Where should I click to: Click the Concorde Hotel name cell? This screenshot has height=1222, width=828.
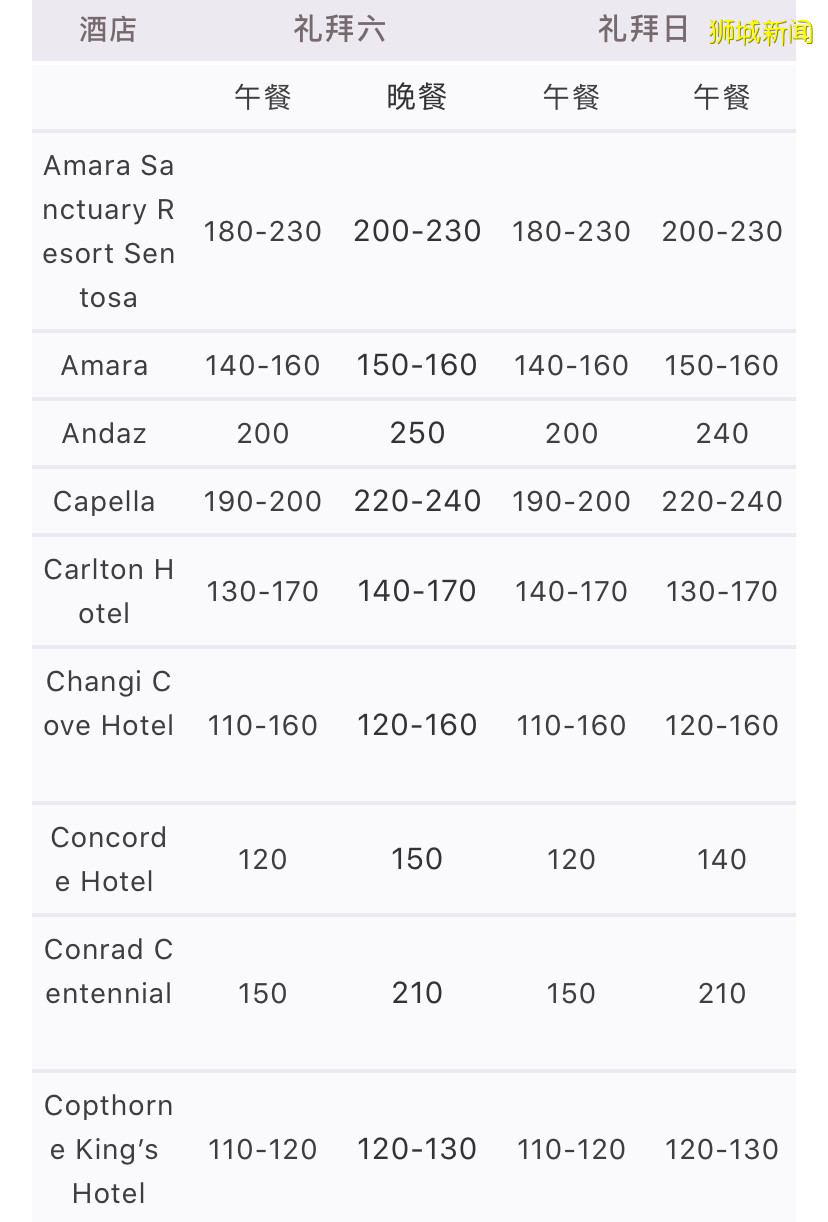pos(108,859)
